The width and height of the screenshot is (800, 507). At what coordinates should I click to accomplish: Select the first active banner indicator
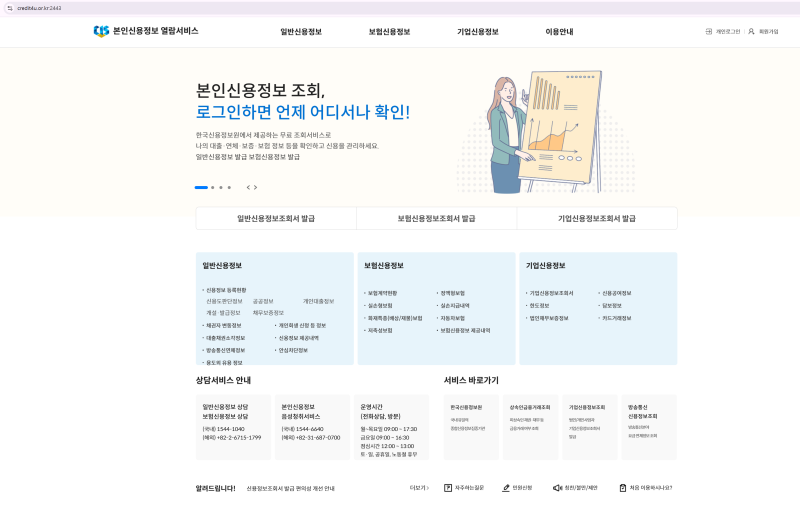pos(201,187)
